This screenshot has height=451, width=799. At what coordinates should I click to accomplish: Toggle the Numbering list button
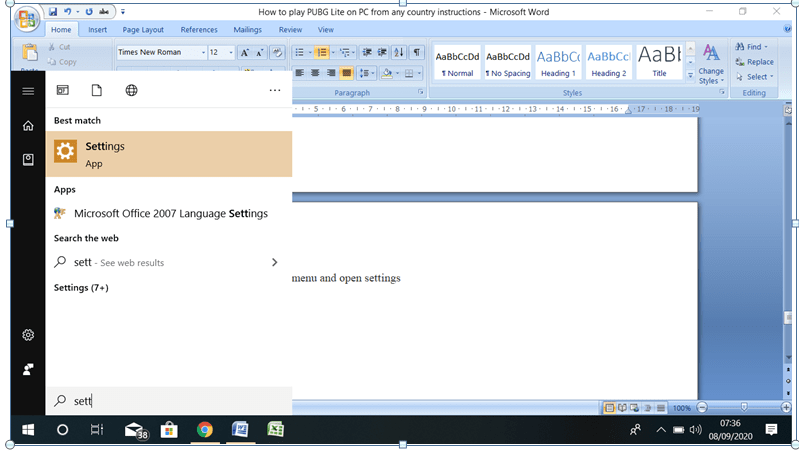322,52
